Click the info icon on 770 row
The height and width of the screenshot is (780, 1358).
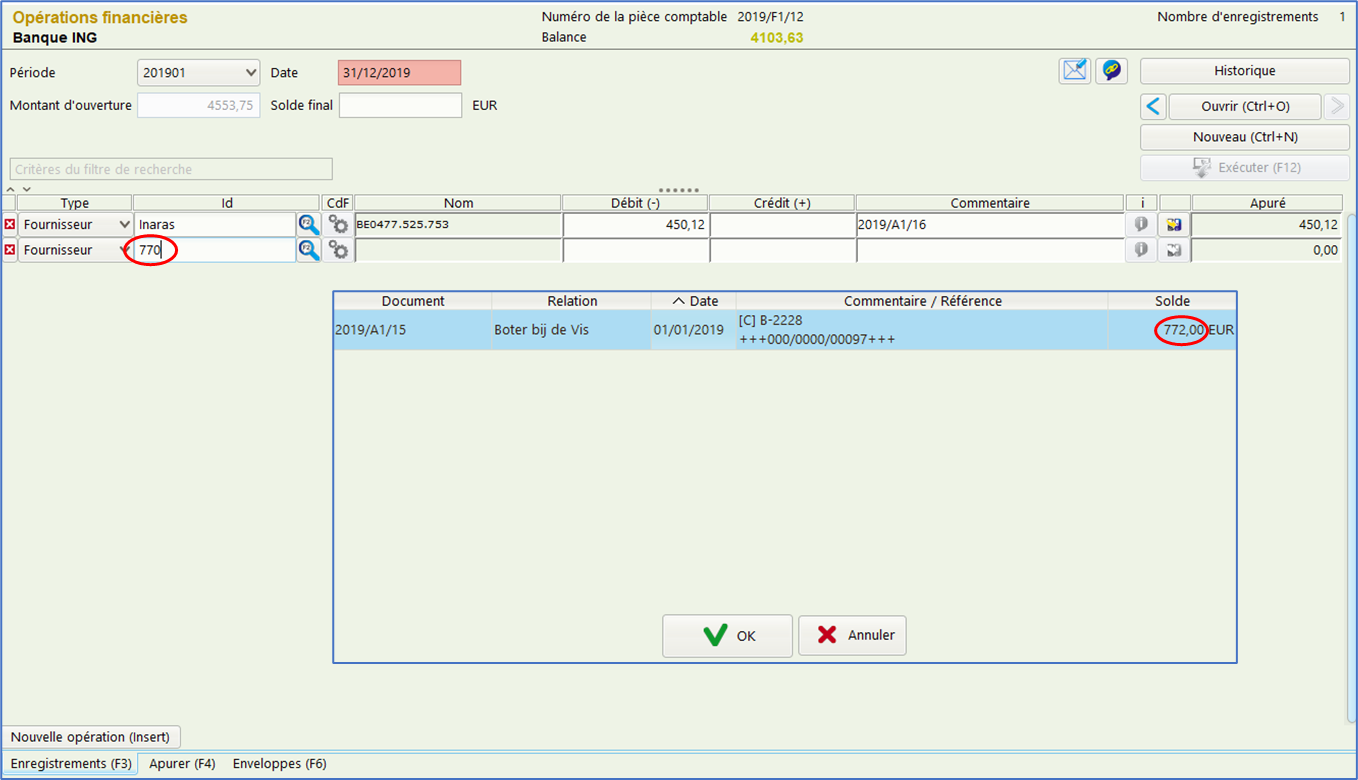1141,250
